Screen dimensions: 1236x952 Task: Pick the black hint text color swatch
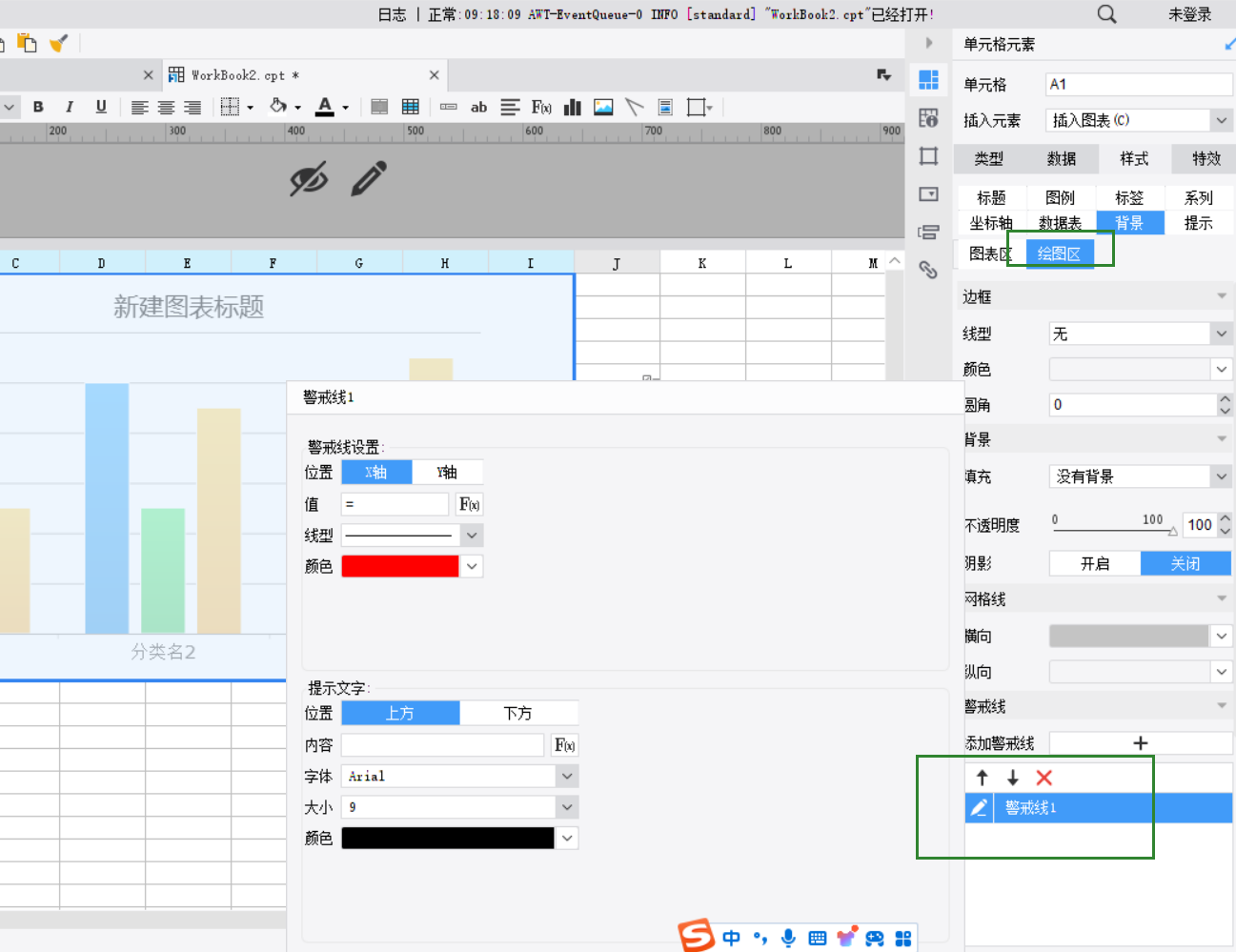click(x=448, y=838)
